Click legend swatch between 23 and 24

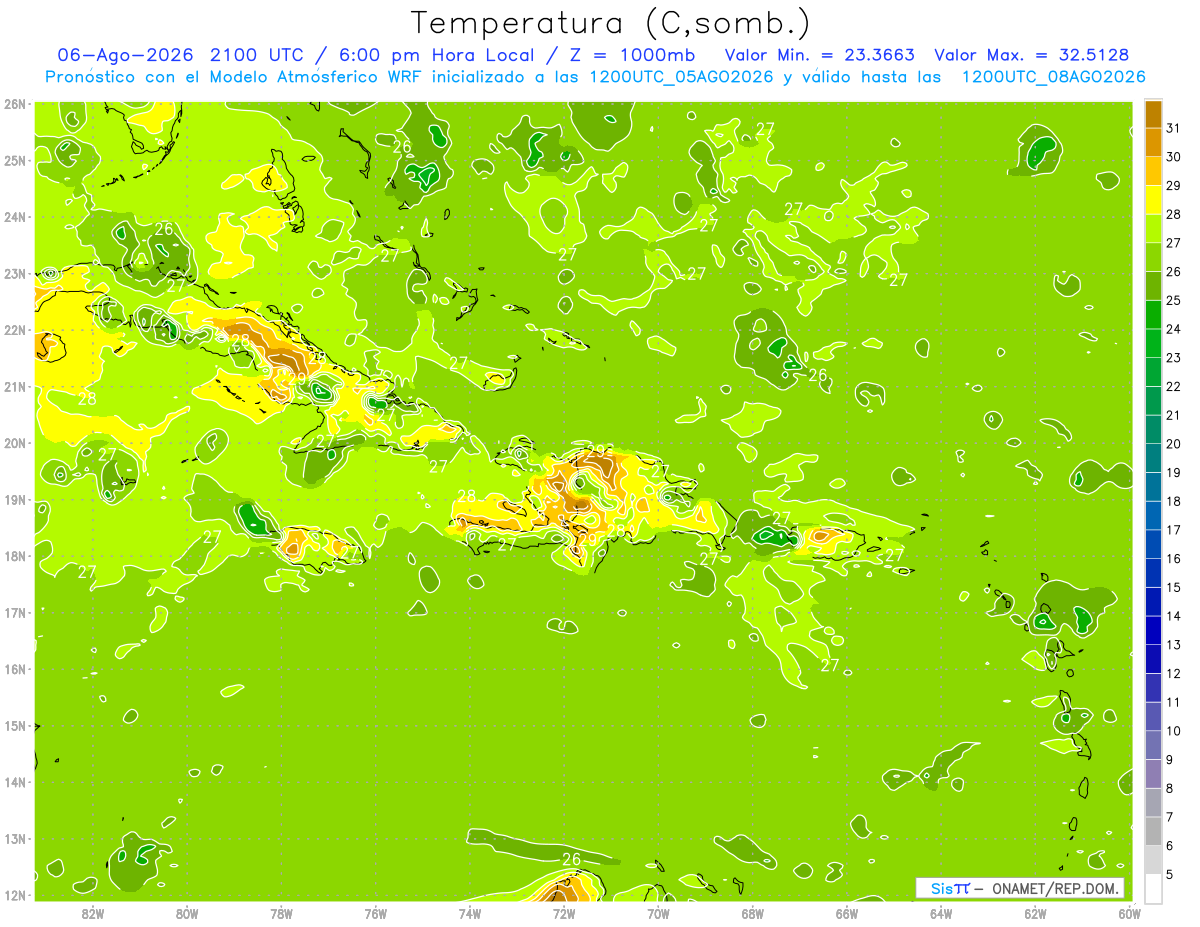1153,343
